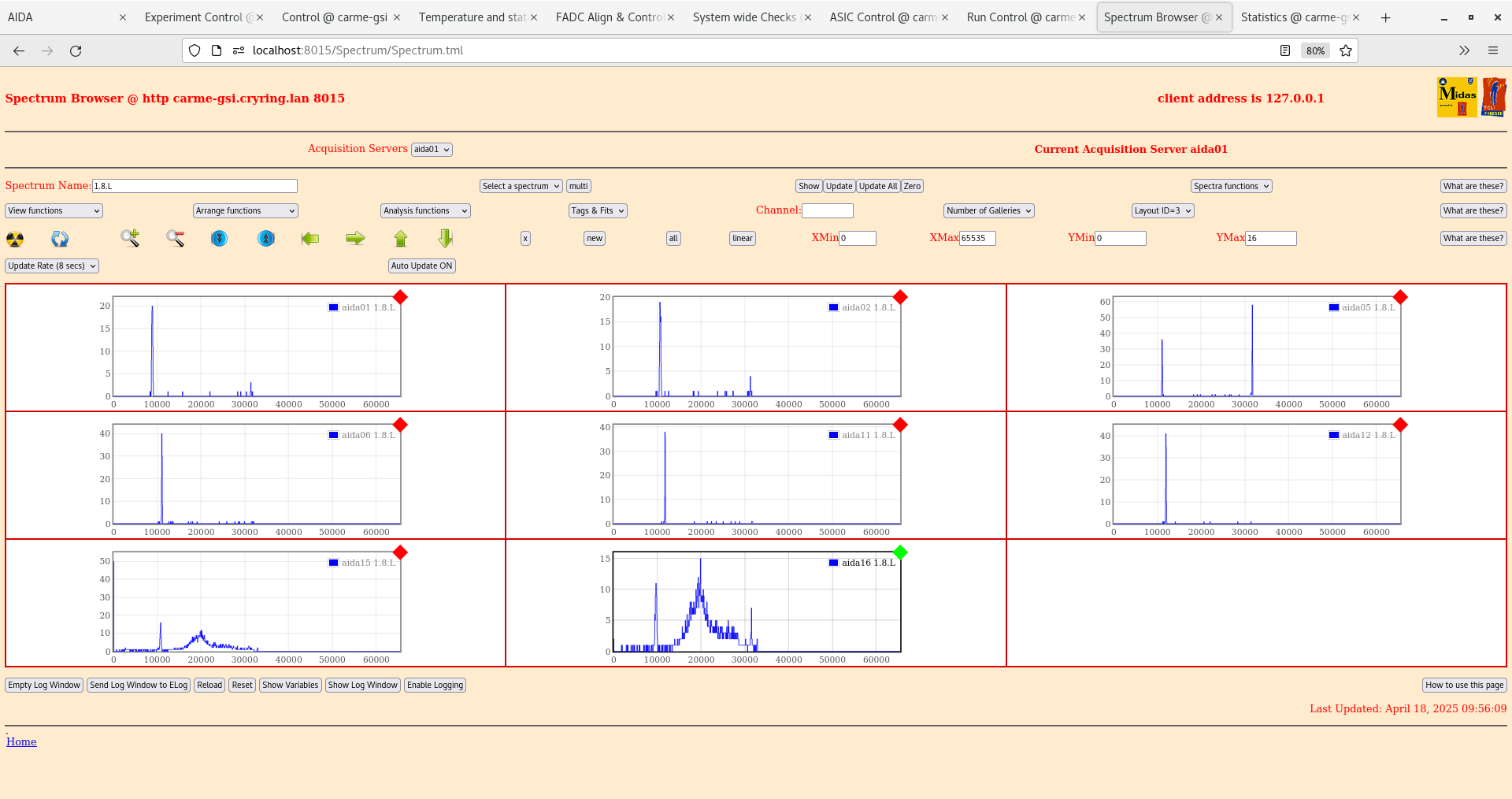The height and width of the screenshot is (799, 1512).
Task: Click in the XMax input field
Action: 977,238
